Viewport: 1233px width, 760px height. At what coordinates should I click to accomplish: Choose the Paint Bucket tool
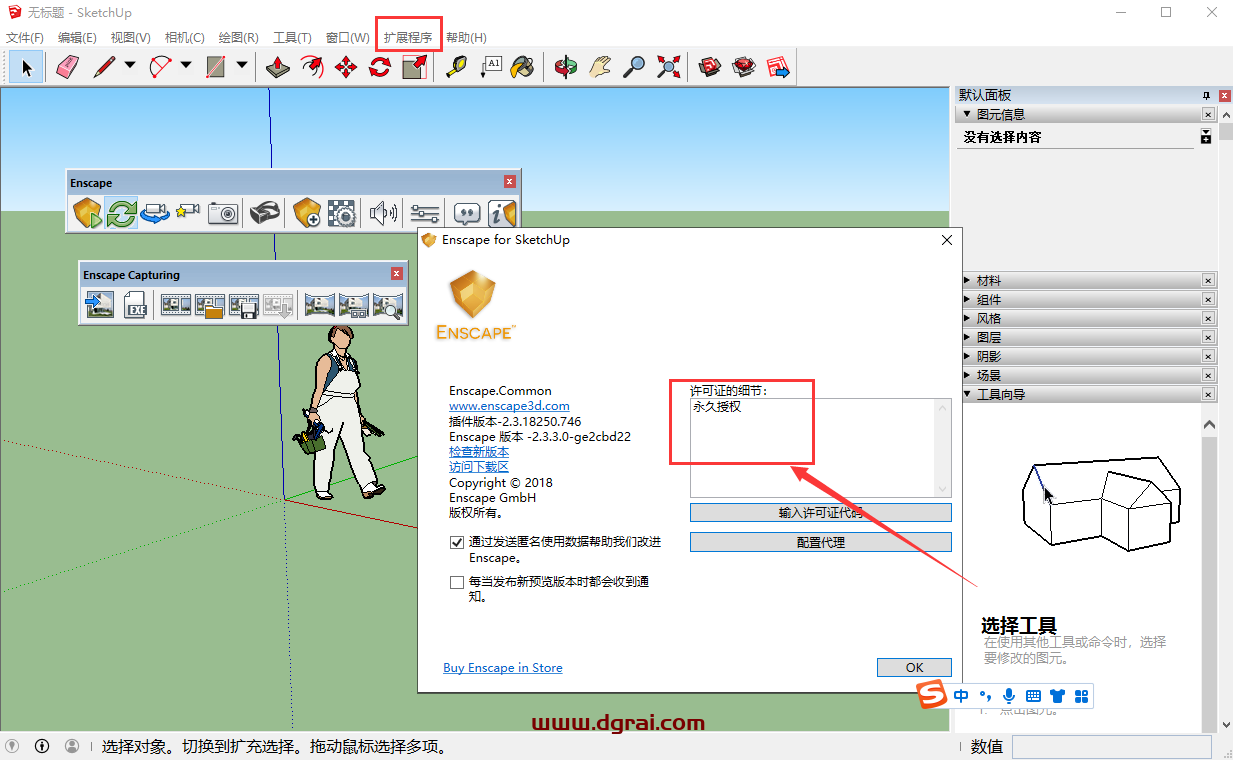coord(523,67)
